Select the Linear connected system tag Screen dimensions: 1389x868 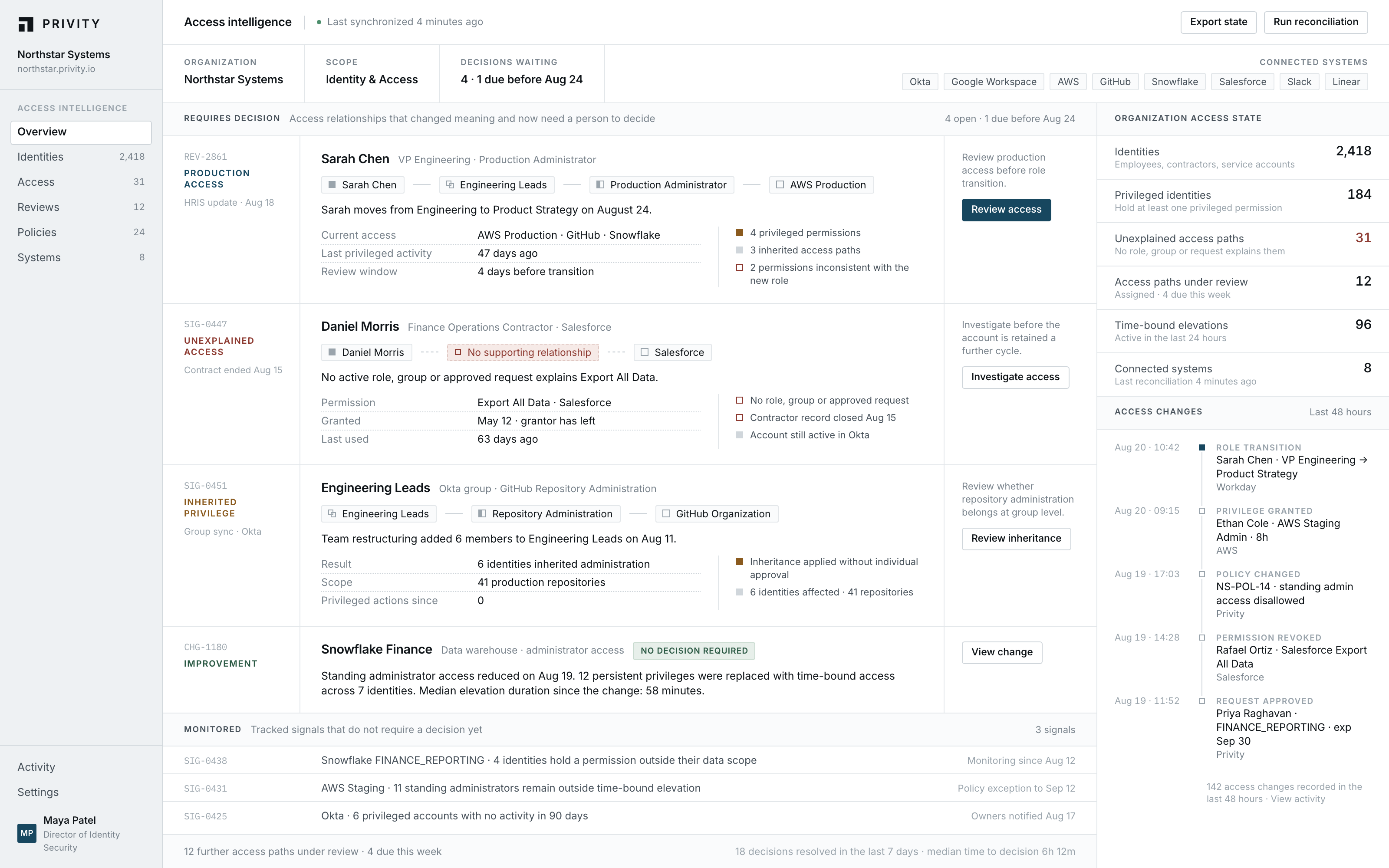[x=1346, y=82]
